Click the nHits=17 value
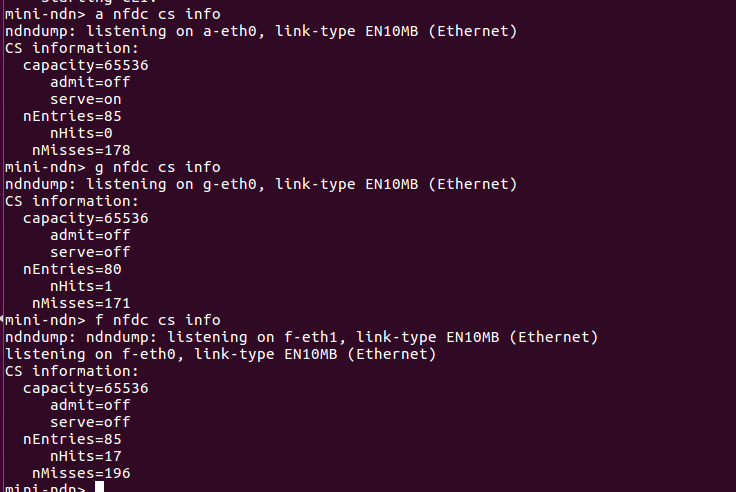This screenshot has width=736, height=492. [86, 456]
